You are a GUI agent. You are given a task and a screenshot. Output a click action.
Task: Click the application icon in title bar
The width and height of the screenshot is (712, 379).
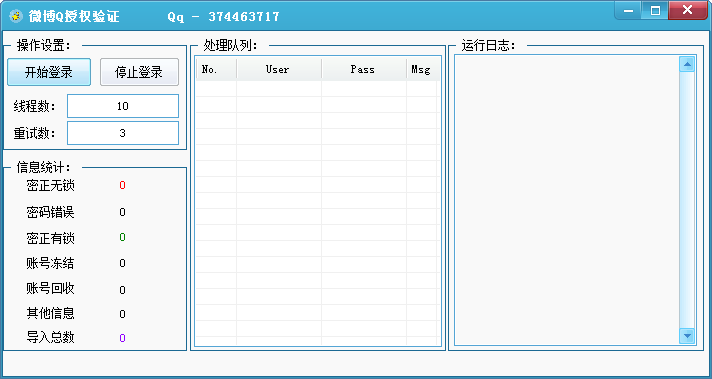pyautogui.click(x=16, y=16)
